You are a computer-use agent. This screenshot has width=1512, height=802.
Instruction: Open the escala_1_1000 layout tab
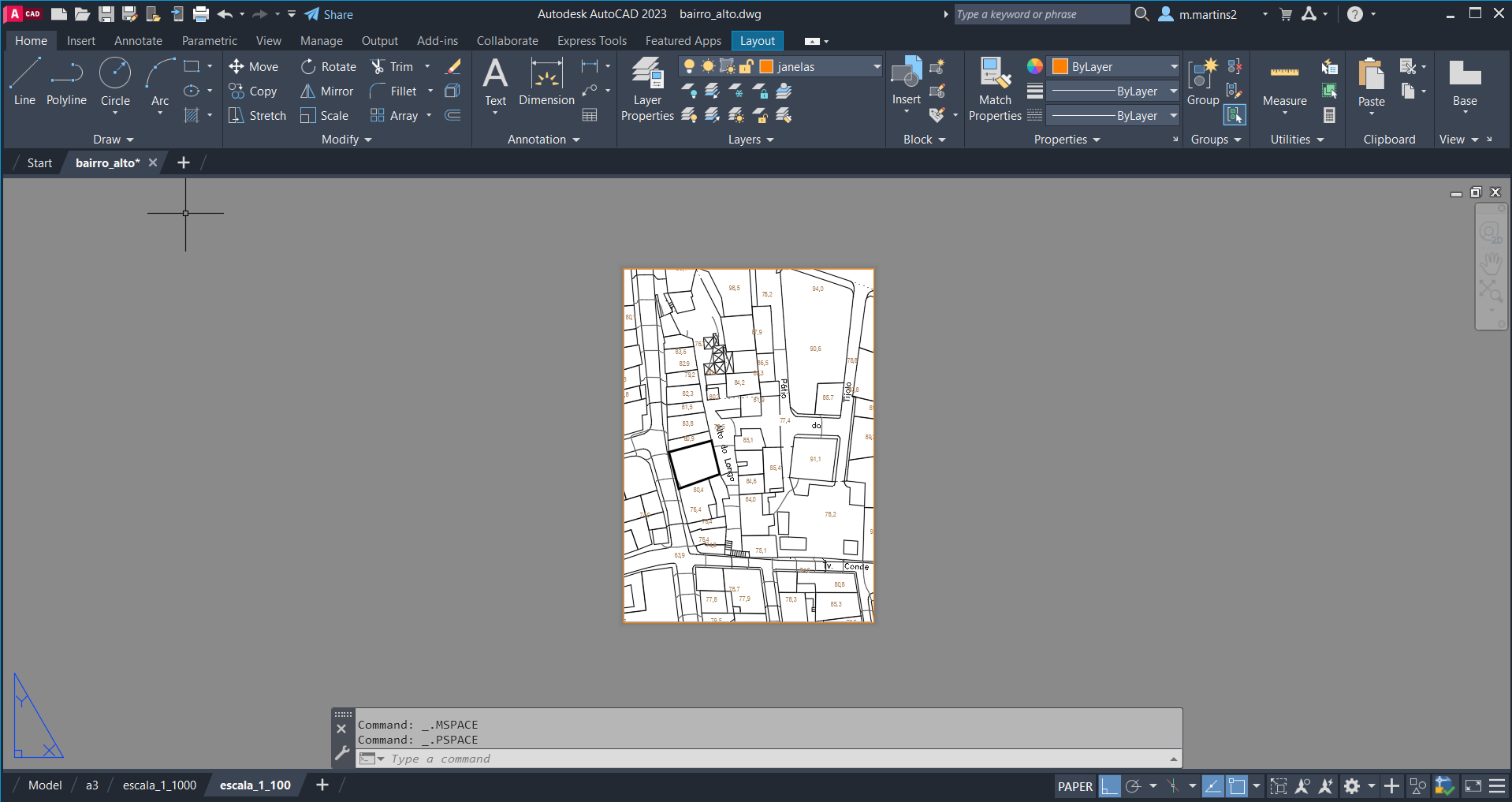[159, 785]
